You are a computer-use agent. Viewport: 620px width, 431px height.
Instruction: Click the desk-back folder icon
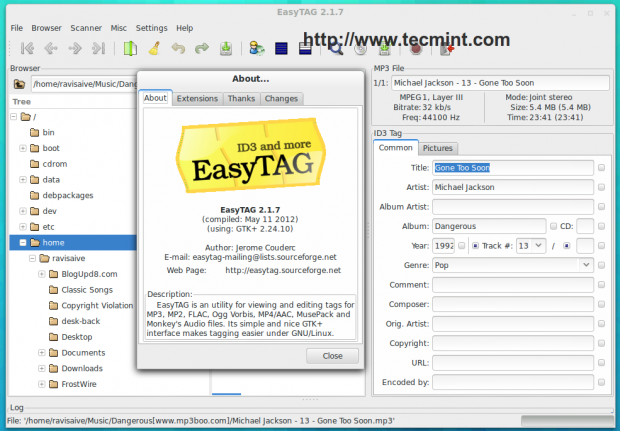point(53,321)
